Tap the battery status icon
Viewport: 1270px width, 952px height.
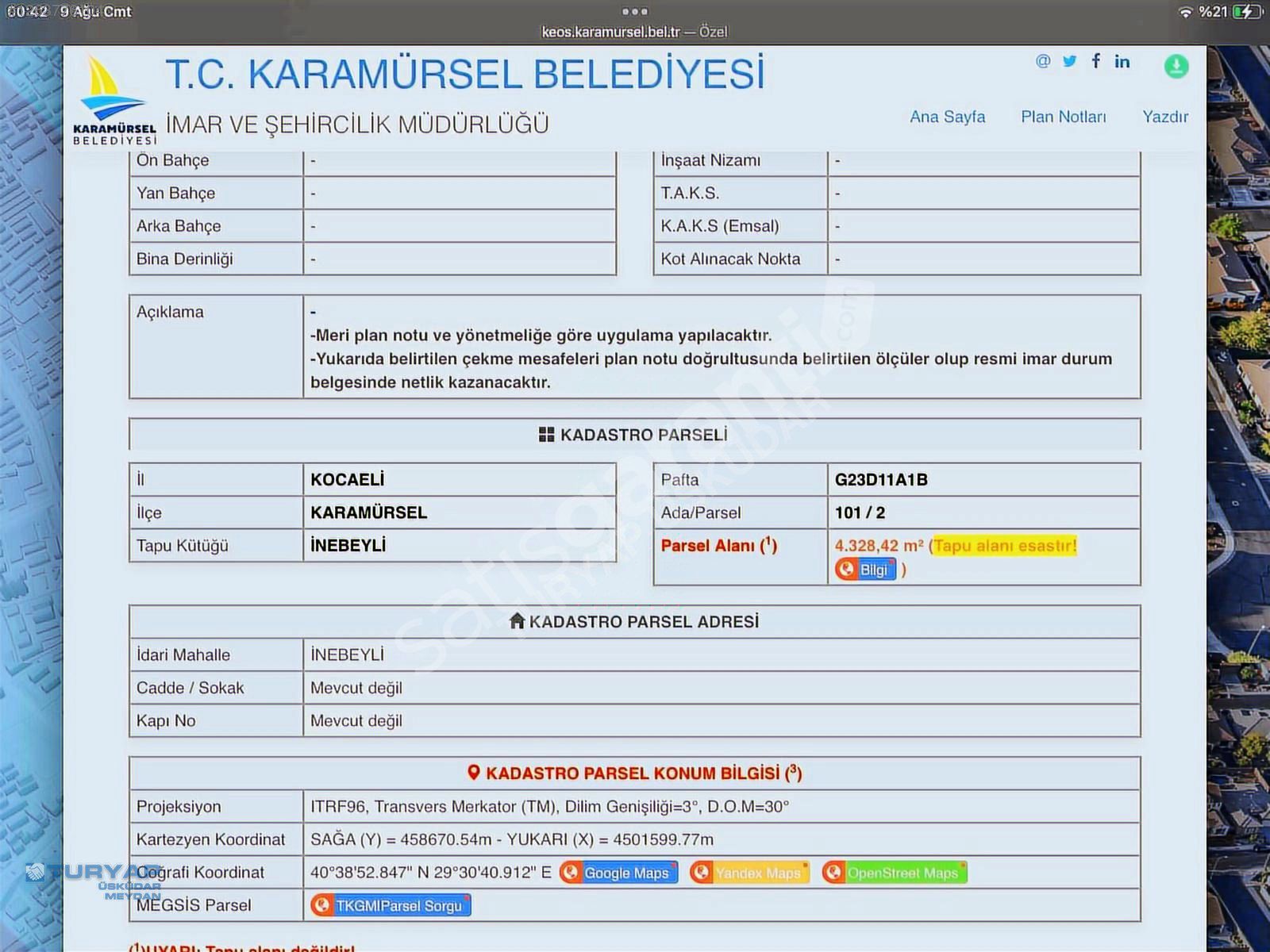coord(1247,11)
